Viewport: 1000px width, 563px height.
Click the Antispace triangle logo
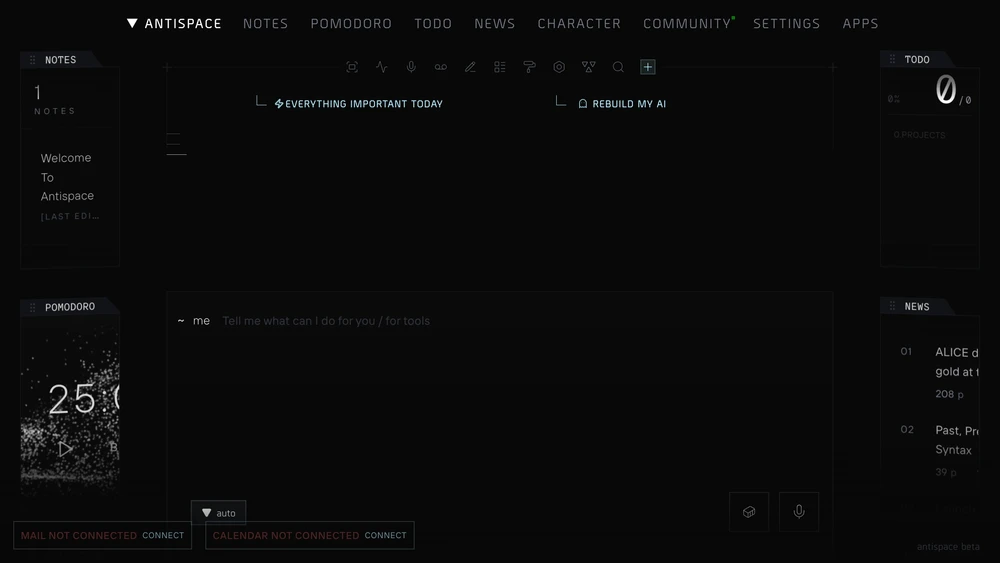pyautogui.click(x=132, y=24)
